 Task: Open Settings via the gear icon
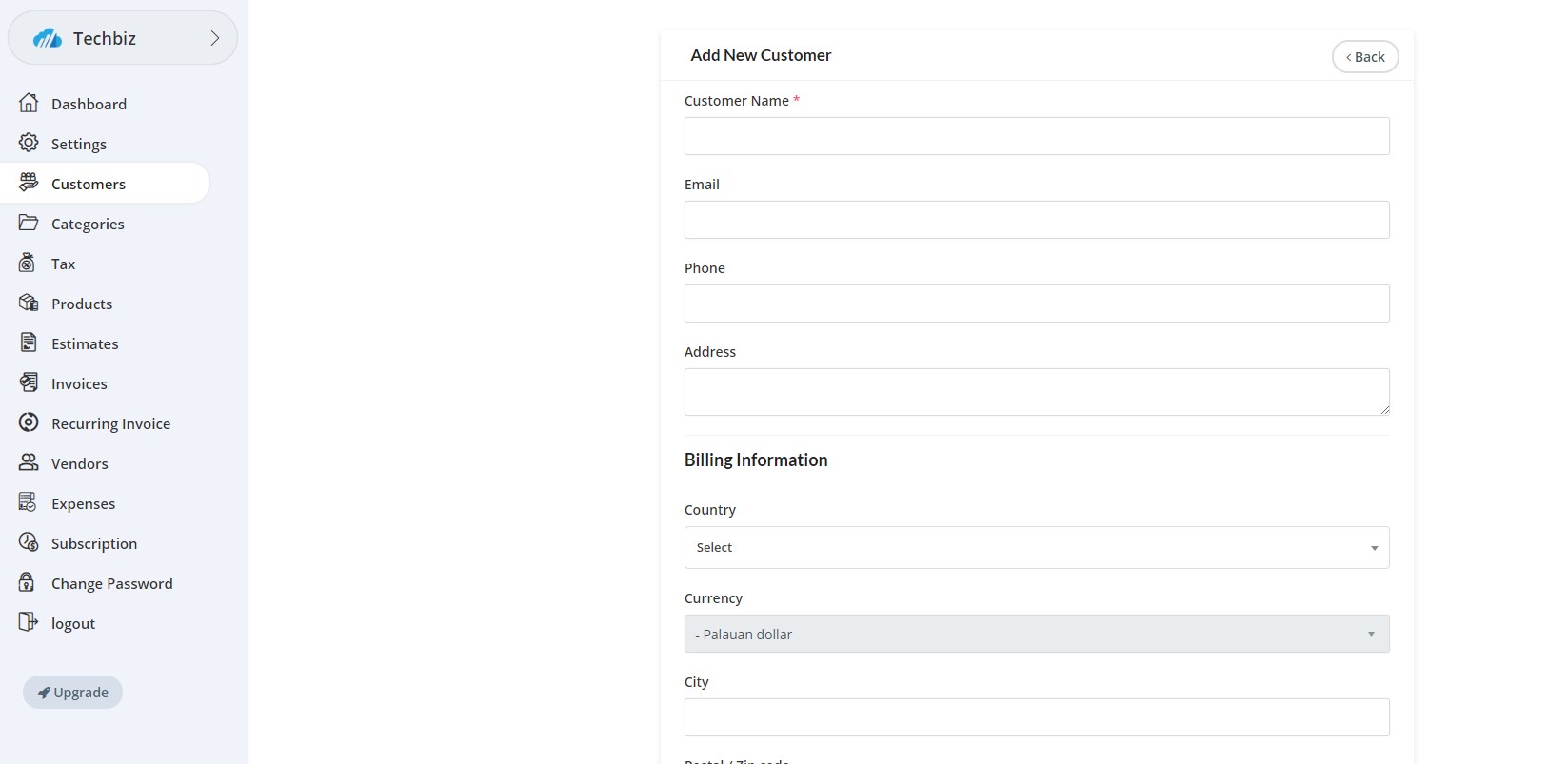(x=29, y=143)
